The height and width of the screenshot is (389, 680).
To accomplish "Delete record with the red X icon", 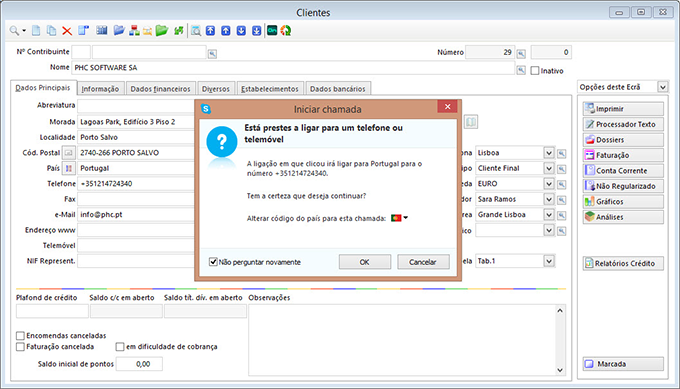I will (x=67, y=31).
